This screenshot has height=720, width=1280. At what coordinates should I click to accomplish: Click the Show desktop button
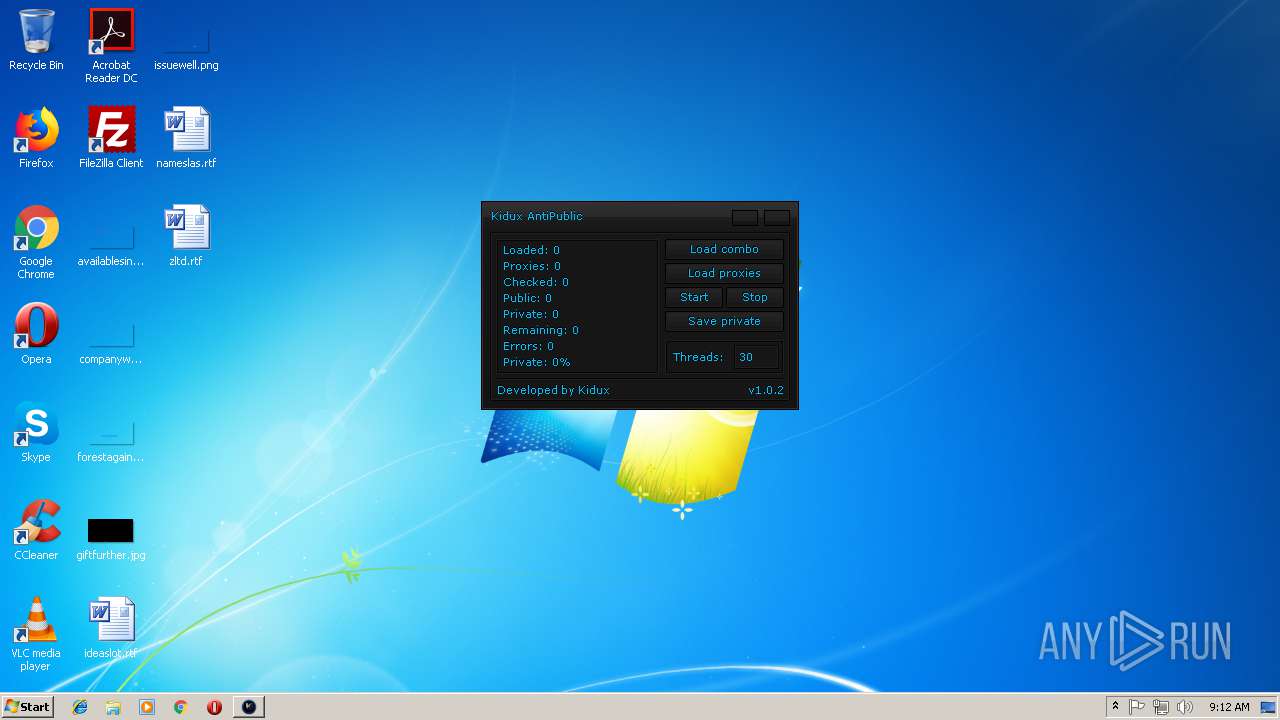coord(1269,707)
